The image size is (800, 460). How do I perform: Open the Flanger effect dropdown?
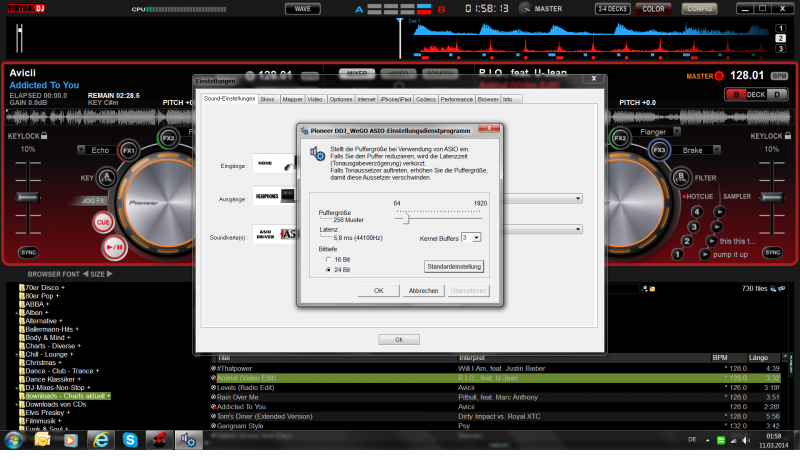coord(677,132)
